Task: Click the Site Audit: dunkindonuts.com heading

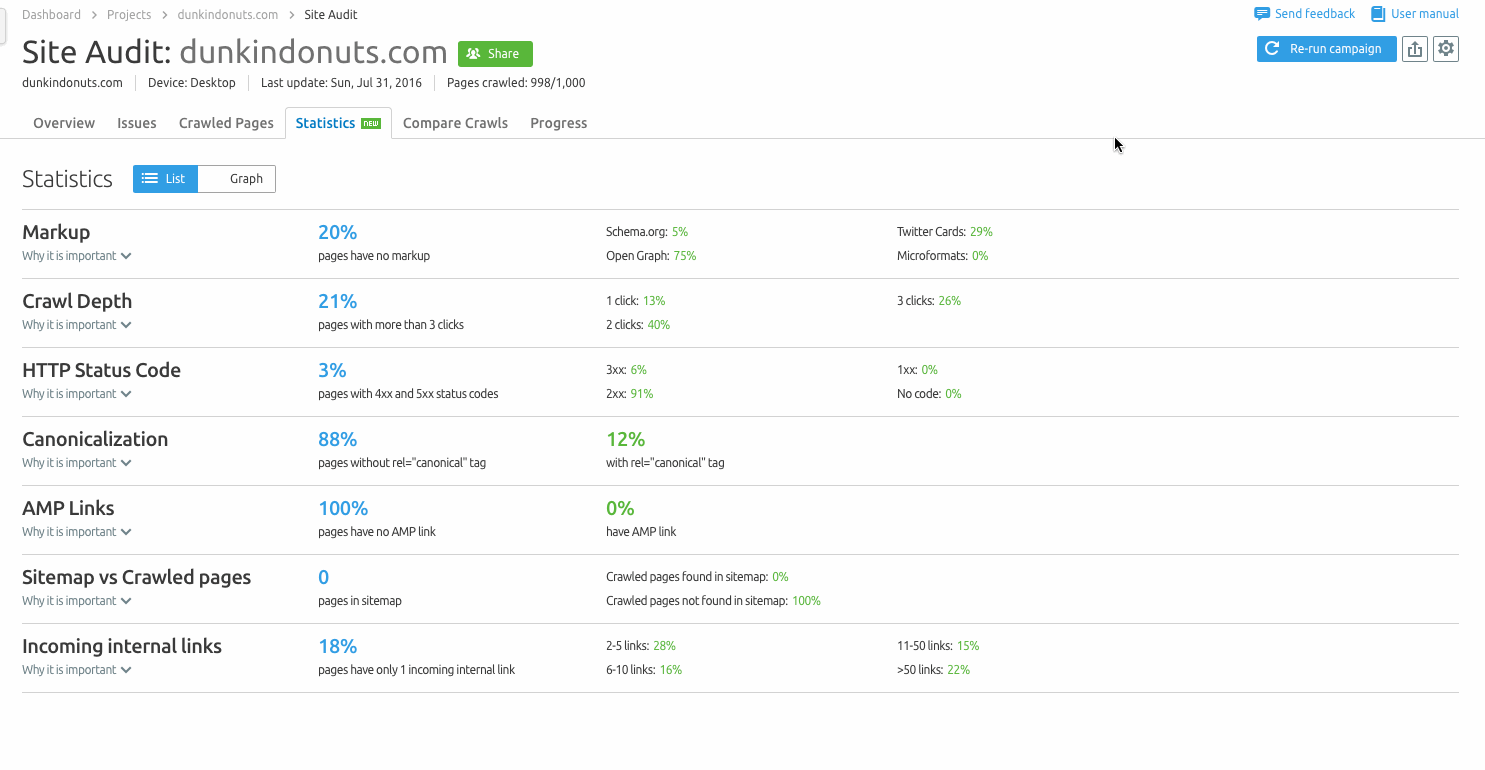Action: click(x=235, y=52)
